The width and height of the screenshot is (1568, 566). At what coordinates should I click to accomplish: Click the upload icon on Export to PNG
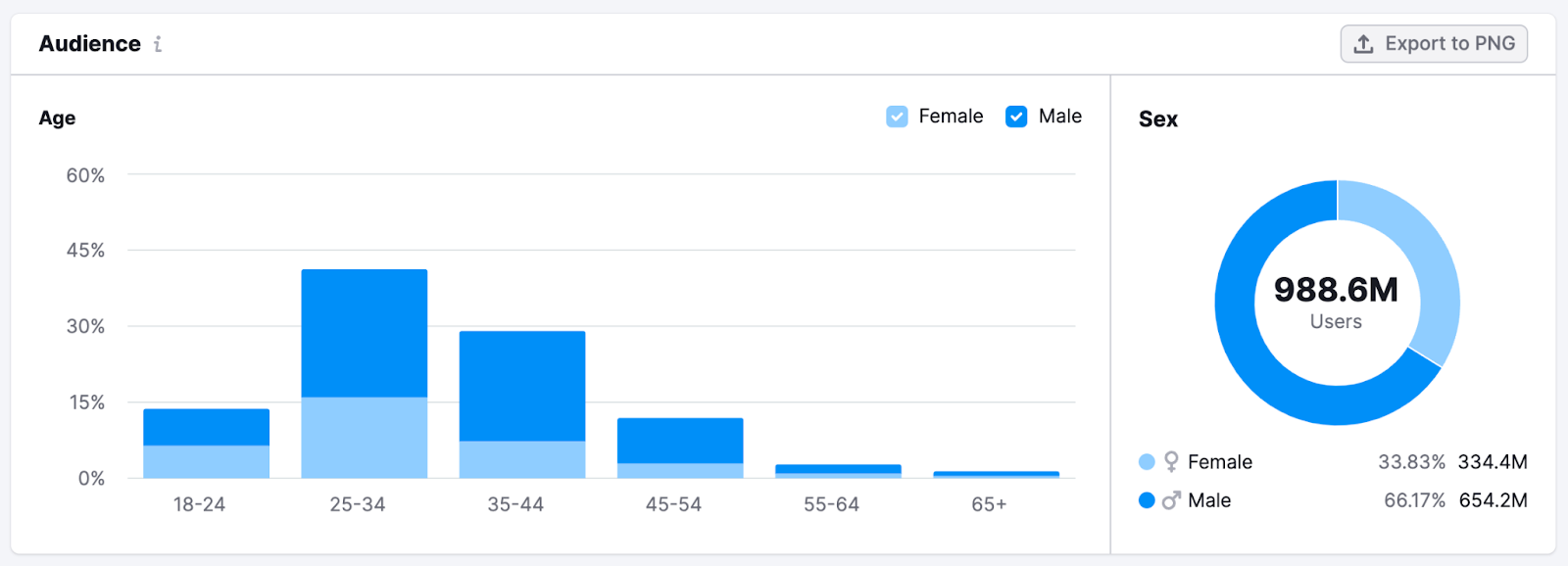tap(1362, 43)
